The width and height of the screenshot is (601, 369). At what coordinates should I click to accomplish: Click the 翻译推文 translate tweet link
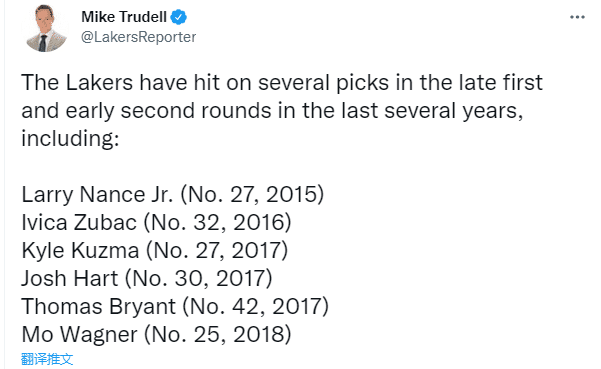[47, 359]
